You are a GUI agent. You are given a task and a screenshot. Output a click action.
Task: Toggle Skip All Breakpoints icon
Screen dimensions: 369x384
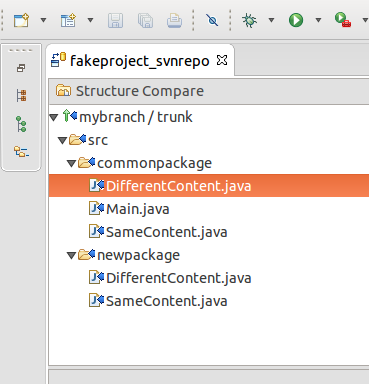point(212,20)
